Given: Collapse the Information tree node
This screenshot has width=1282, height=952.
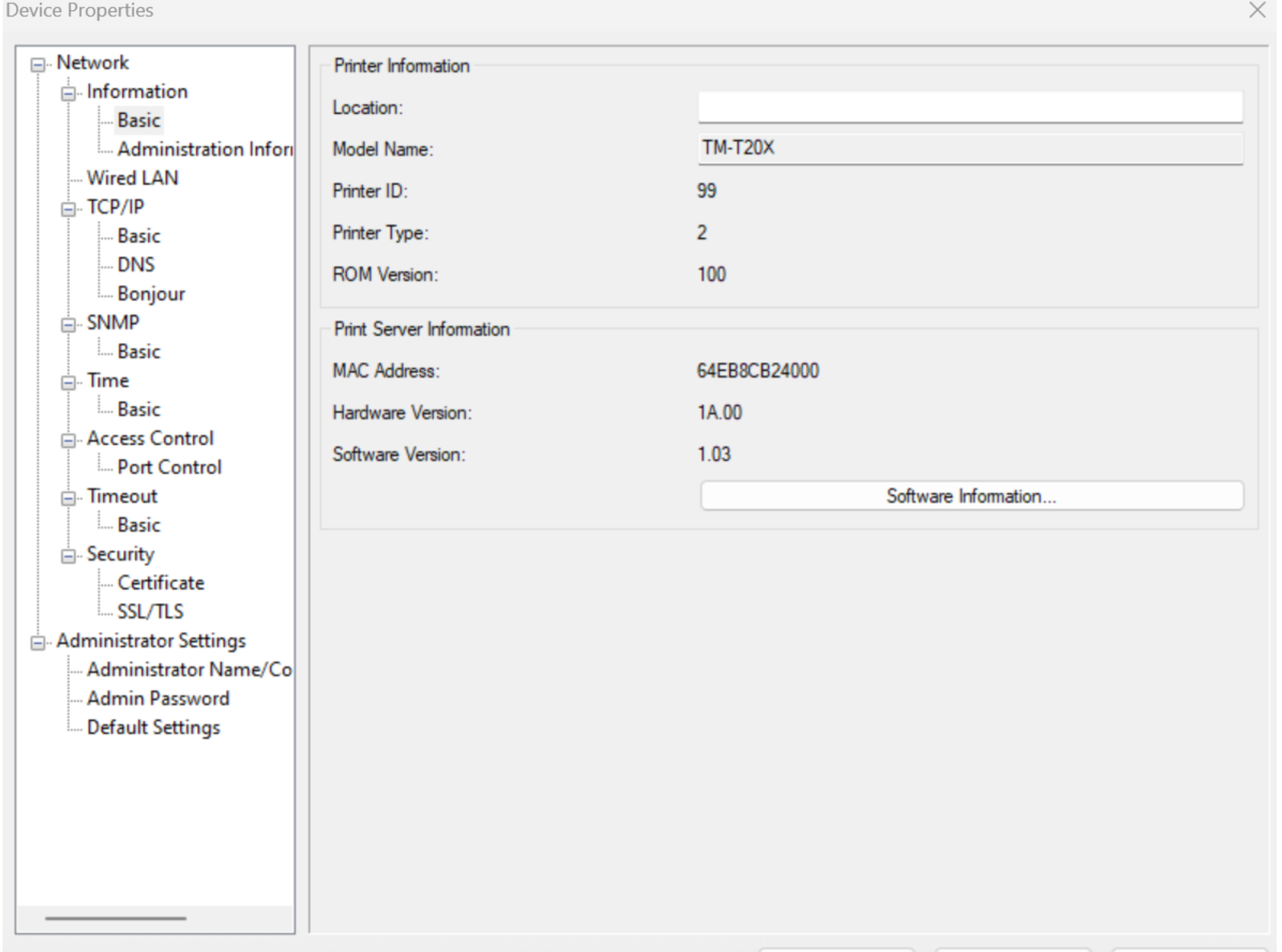Looking at the screenshot, I should point(68,93).
